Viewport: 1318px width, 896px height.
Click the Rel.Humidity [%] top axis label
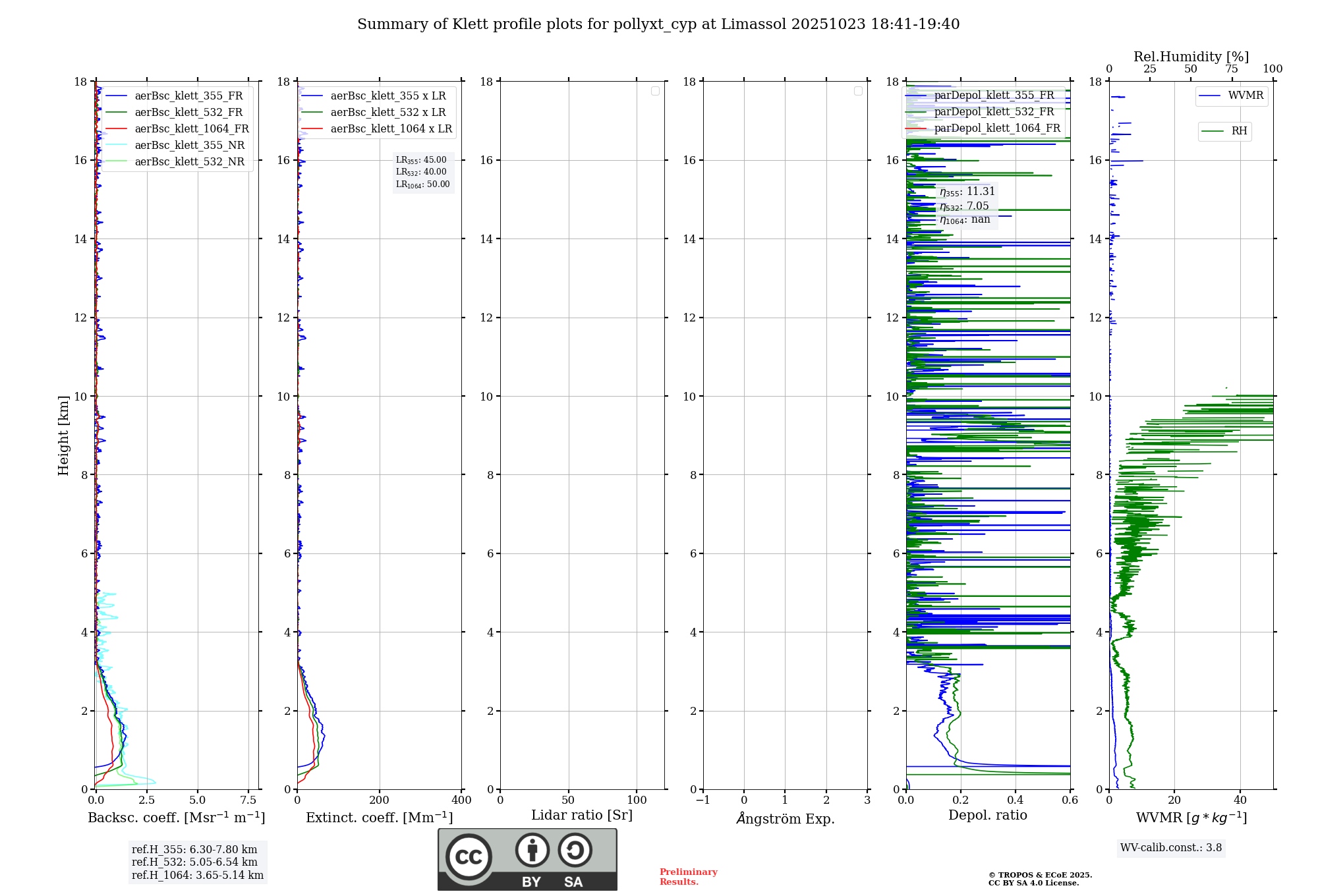(x=1191, y=57)
